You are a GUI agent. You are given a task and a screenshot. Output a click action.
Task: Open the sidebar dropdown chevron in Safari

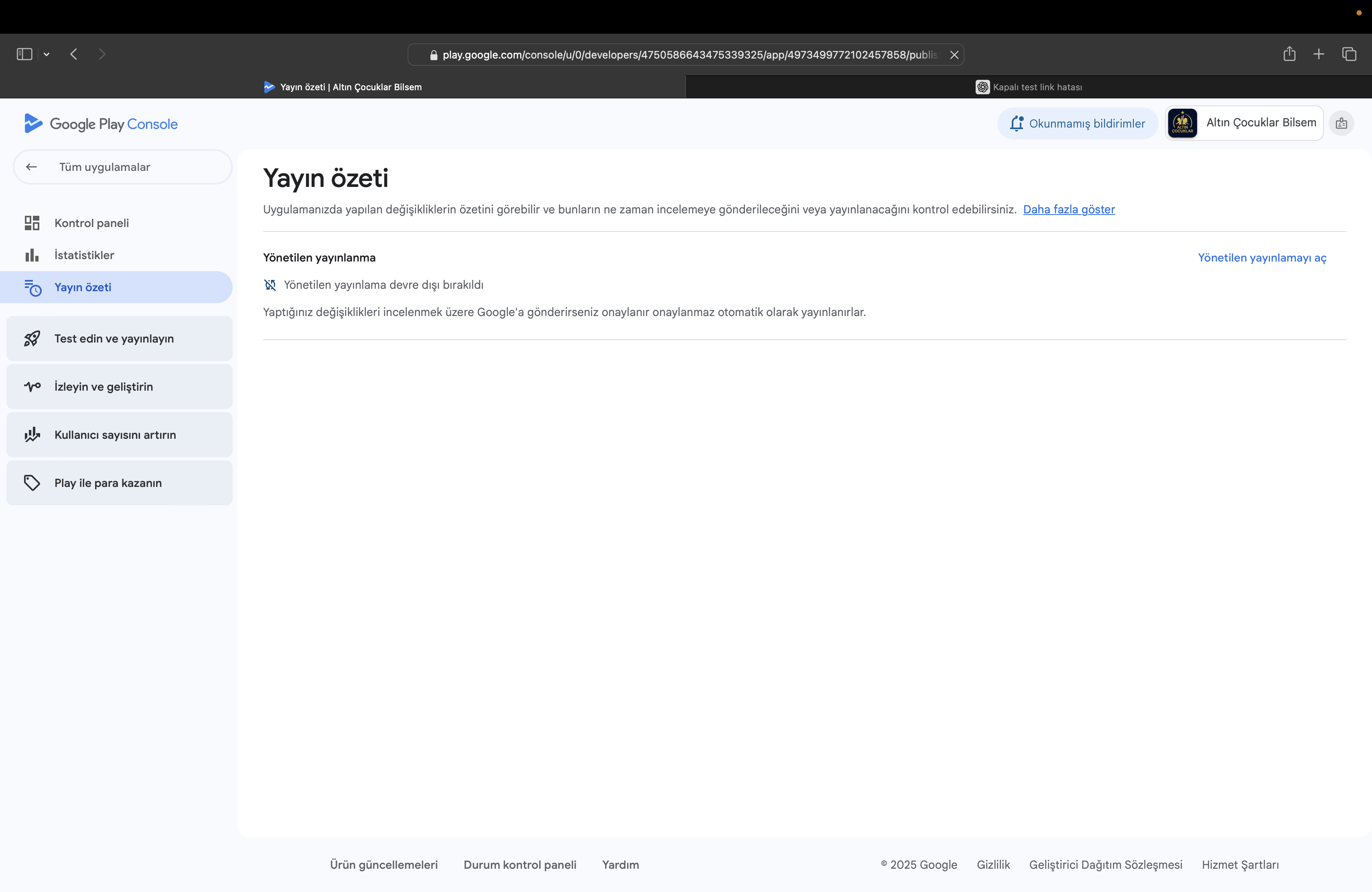click(47, 55)
